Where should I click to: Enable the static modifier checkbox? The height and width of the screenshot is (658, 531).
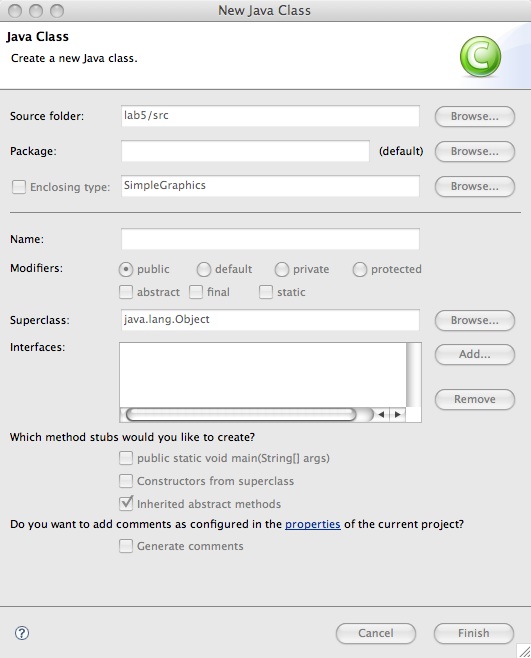(266, 292)
